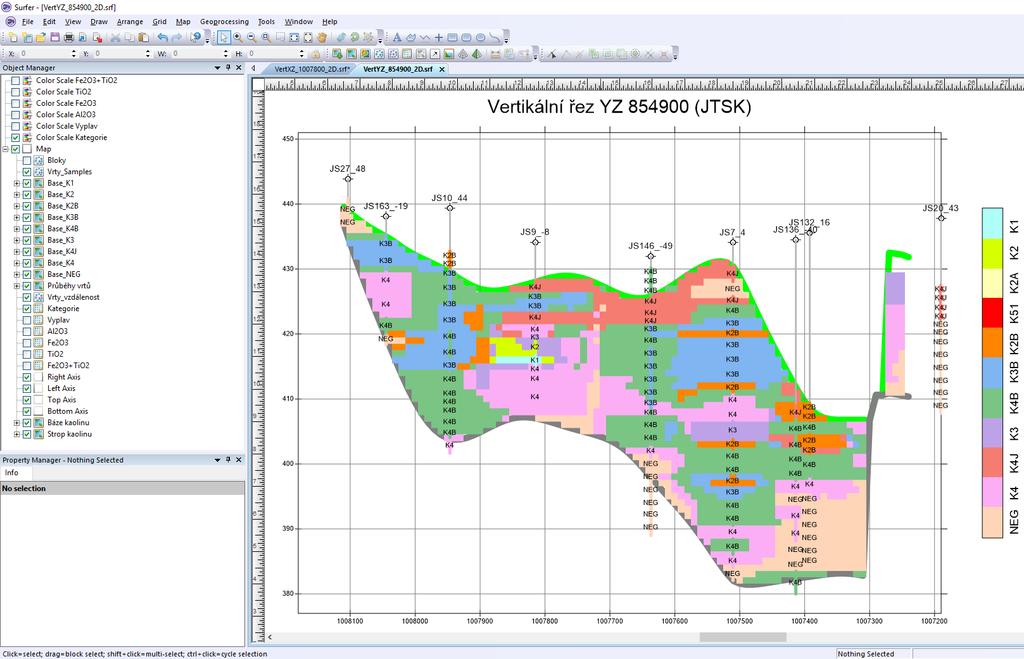Expand the Base_K4J tree node

point(16,251)
